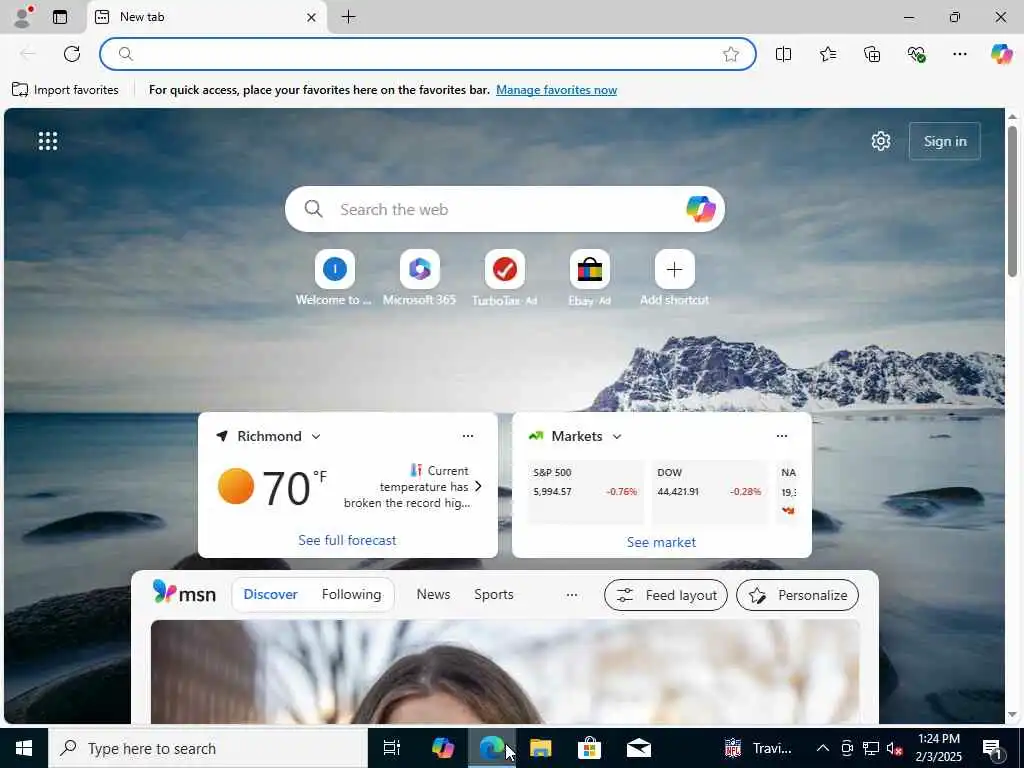Open the featured news story image
This screenshot has width=1024, height=768.
pos(505,671)
